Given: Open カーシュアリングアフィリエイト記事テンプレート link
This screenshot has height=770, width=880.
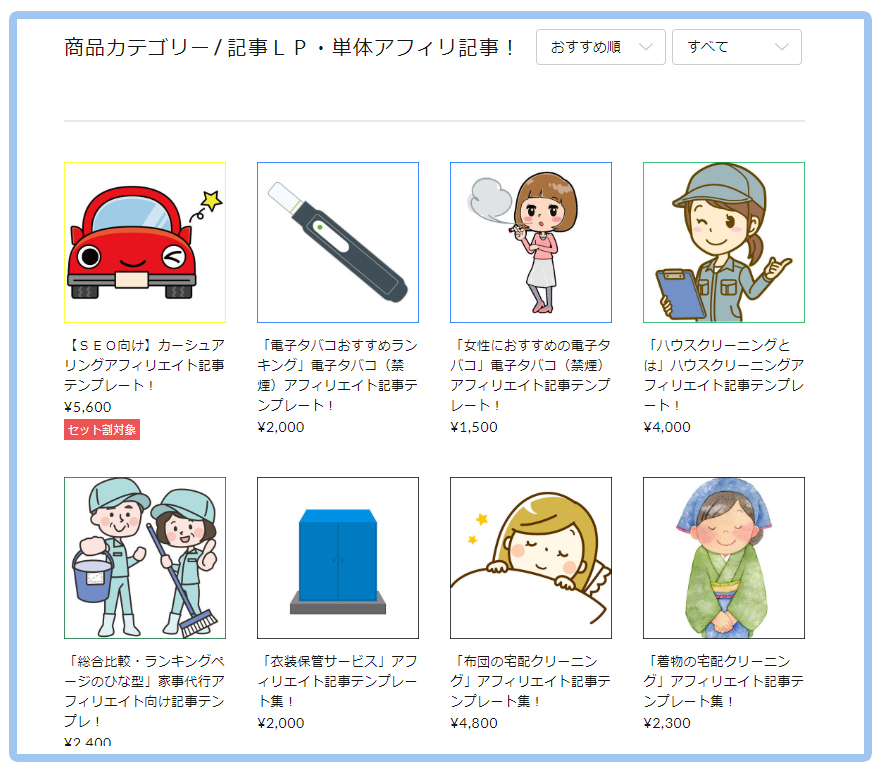Looking at the screenshot, I should (x=145, y=365).
